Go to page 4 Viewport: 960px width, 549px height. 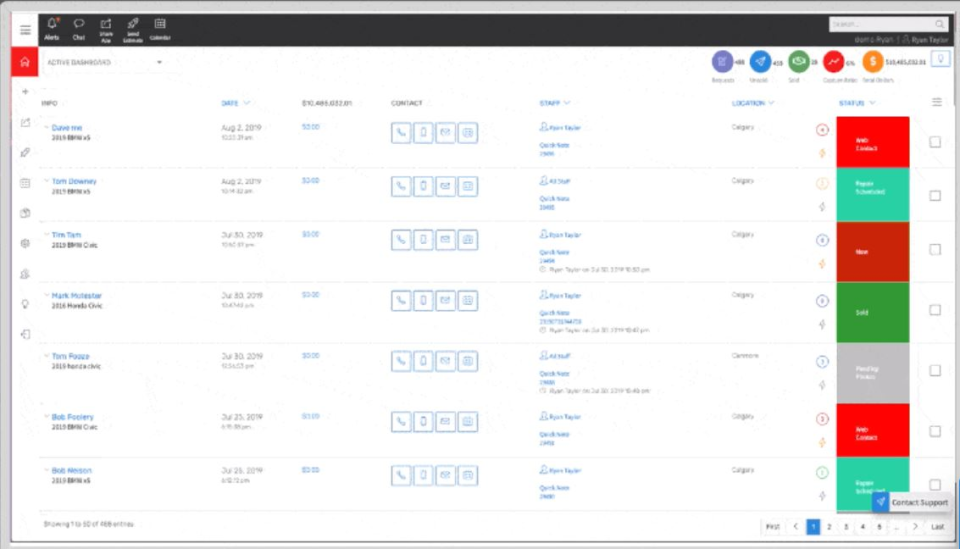pyautogui.click(x=863, y=526)
